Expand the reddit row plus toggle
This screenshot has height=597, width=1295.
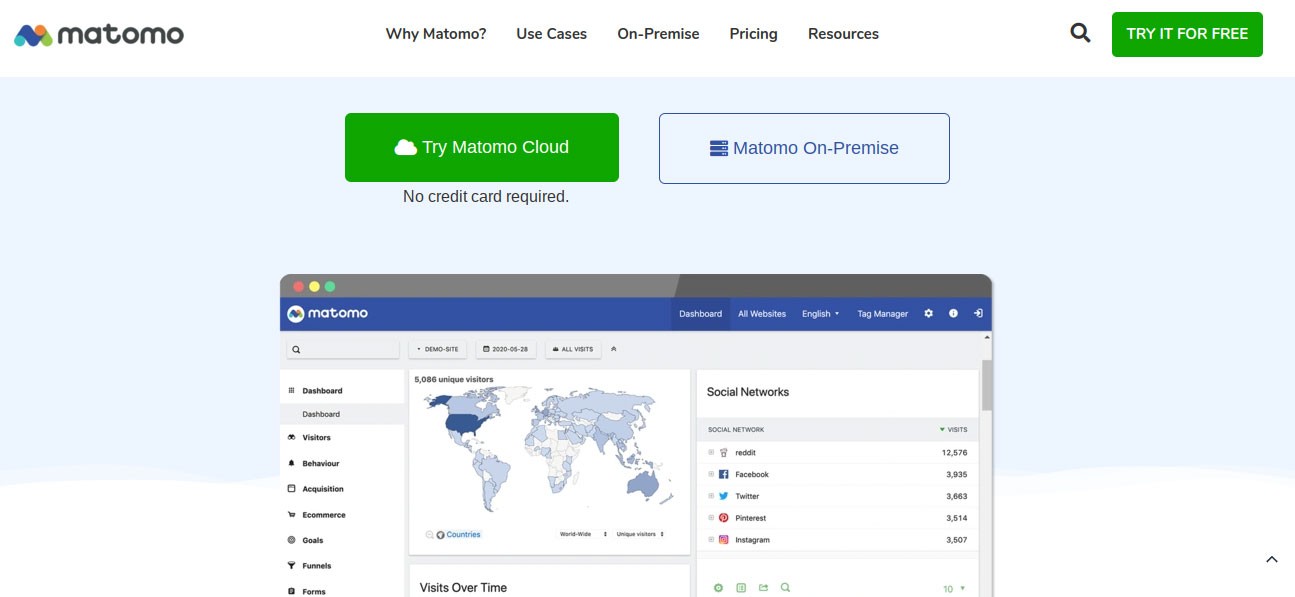click(711, 453)
